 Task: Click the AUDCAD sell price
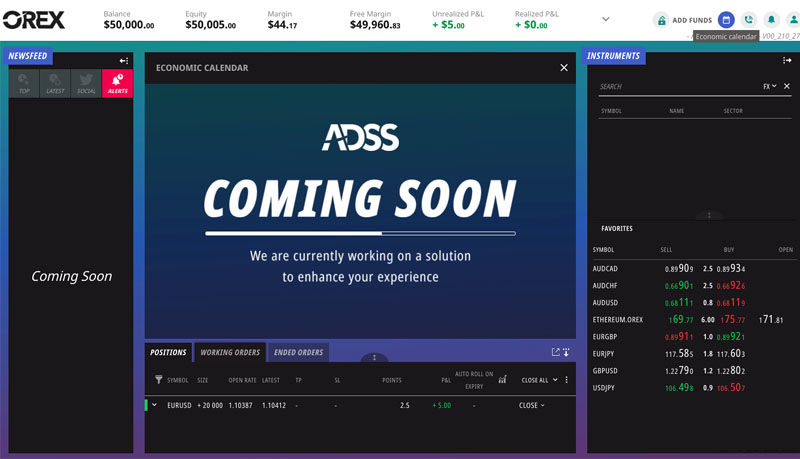[679, 268]
